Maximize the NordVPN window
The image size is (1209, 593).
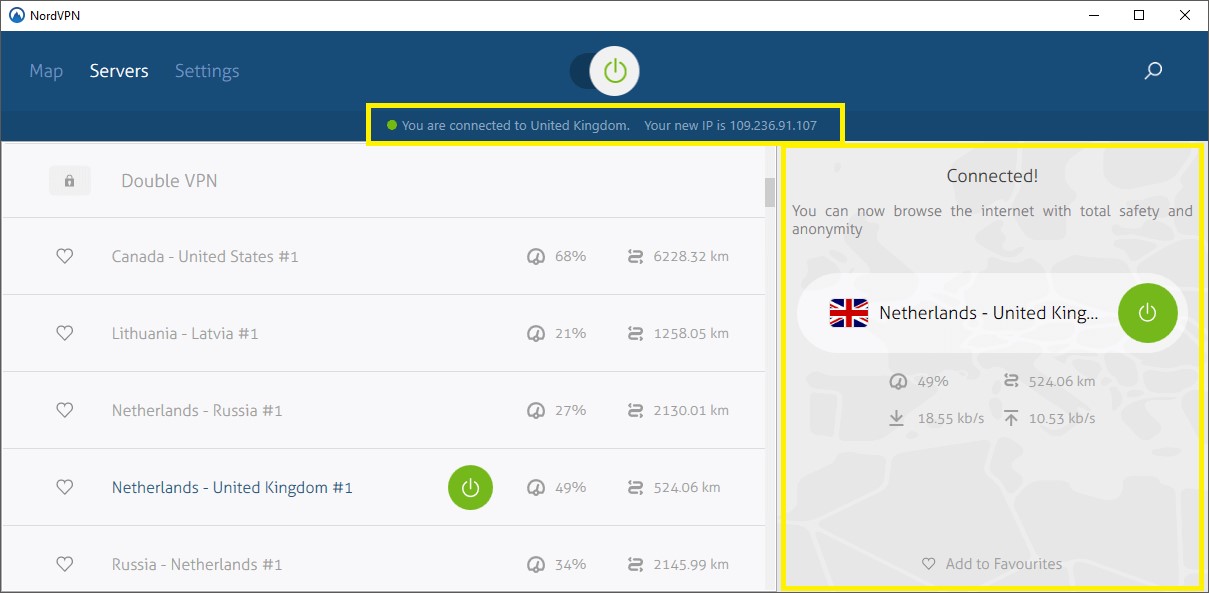[x=1139, y=15]
